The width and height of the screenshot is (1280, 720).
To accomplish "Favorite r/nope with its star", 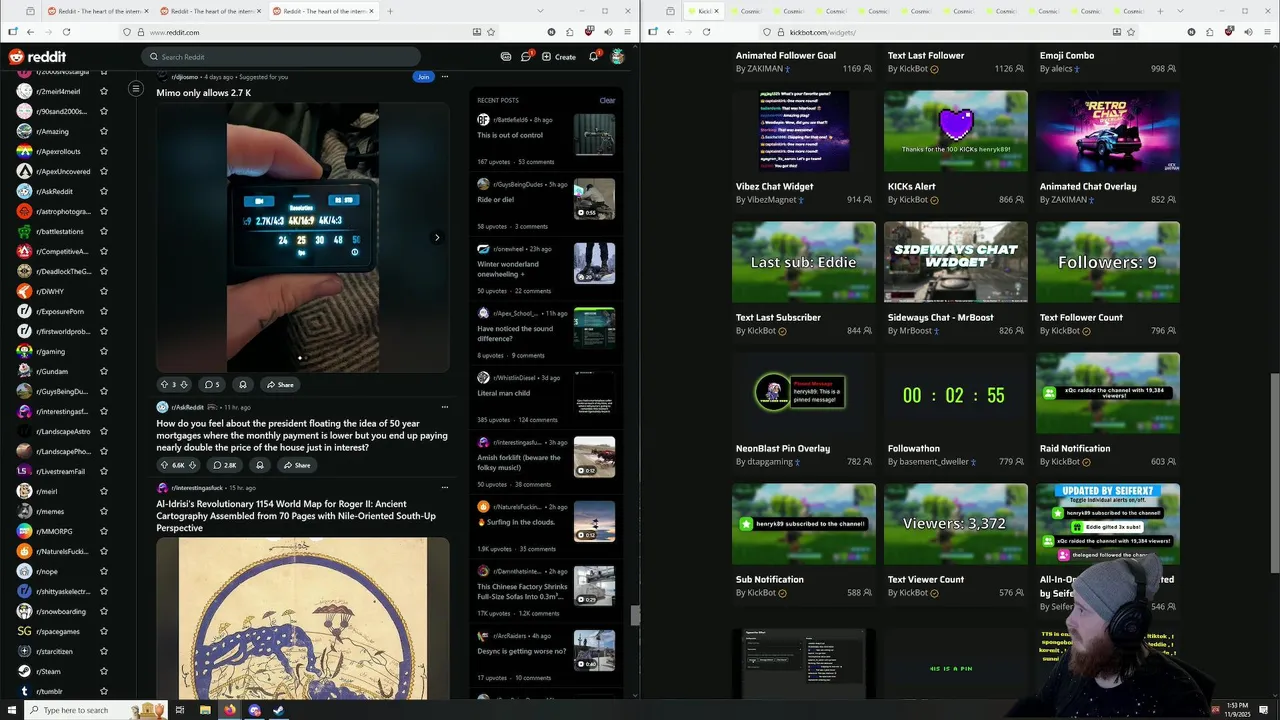I will pyautogui.click(x=104, y=571).
